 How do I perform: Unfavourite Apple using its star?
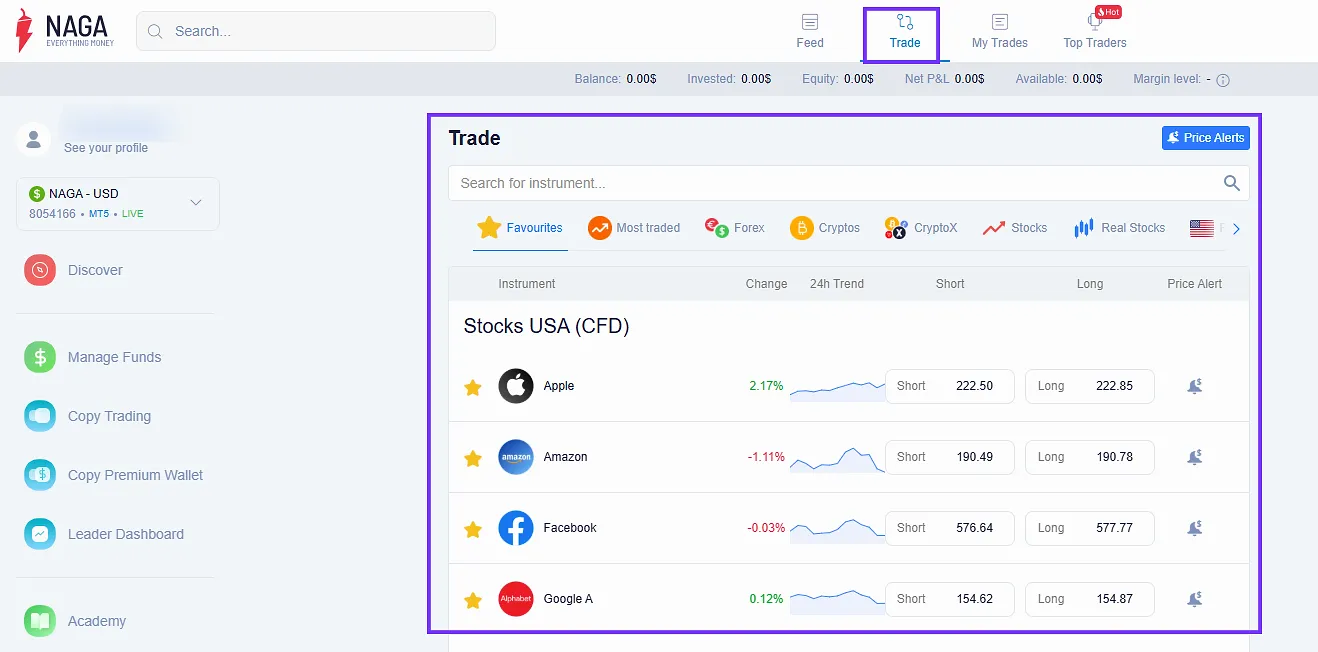[x=473, y=387]
